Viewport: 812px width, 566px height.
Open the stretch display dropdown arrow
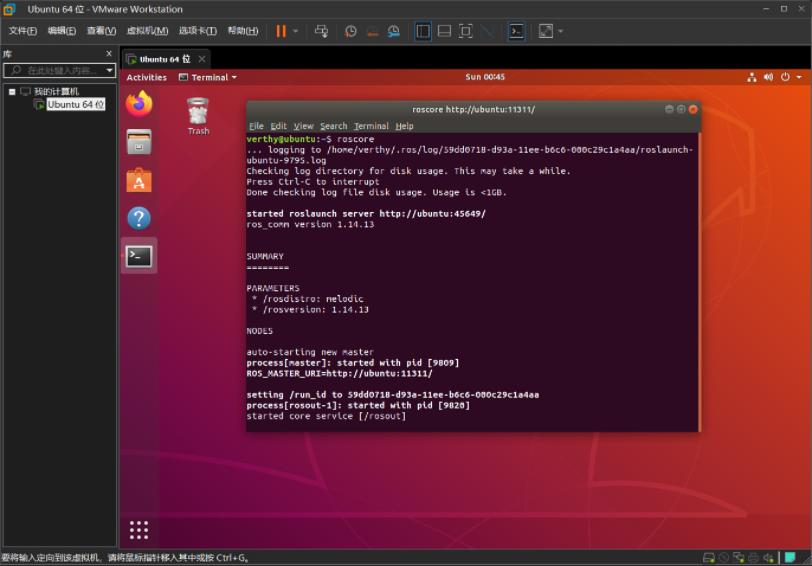pyautogui.click(x=560, y=31)
